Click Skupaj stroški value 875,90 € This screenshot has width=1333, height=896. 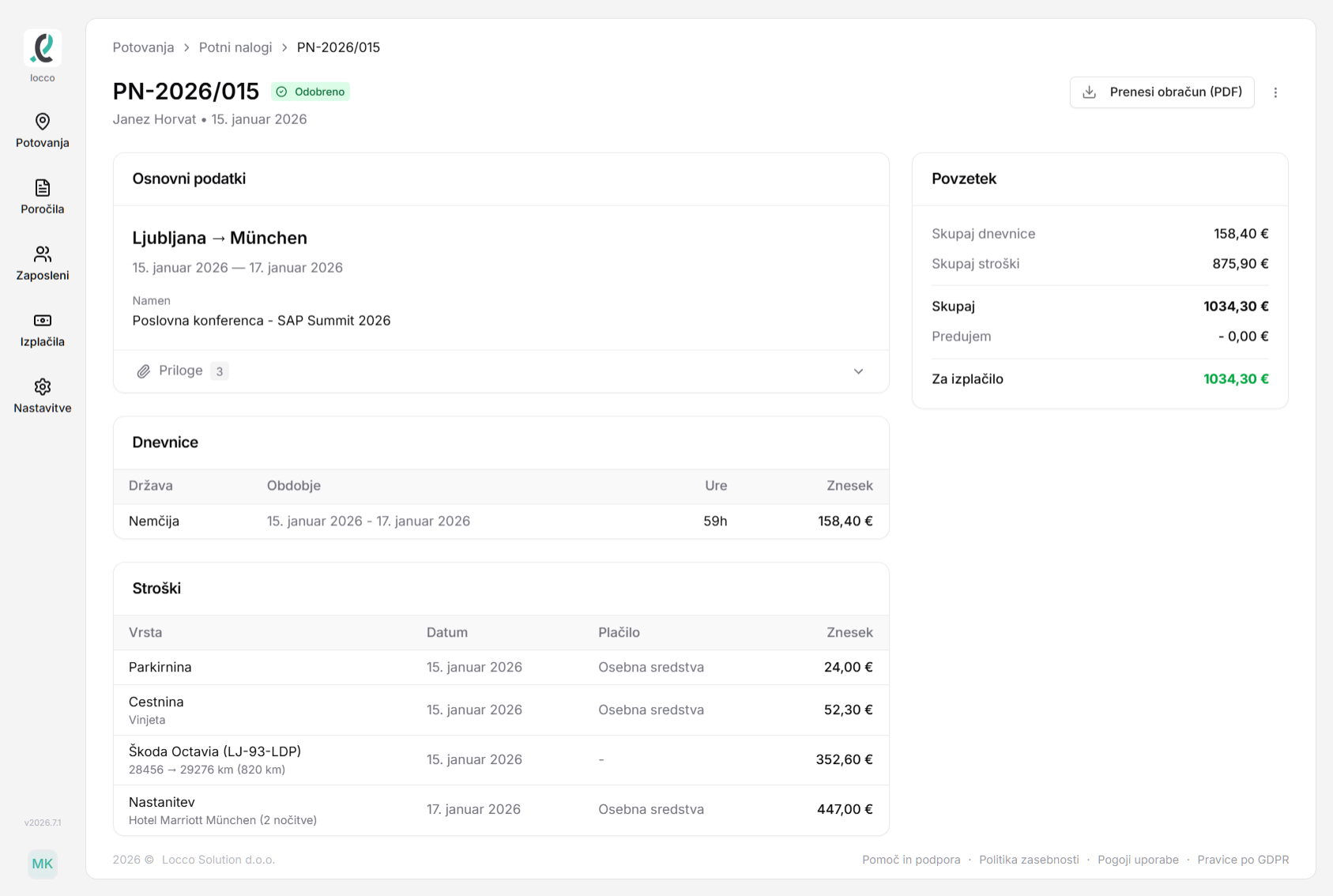tap(1241, 264)
